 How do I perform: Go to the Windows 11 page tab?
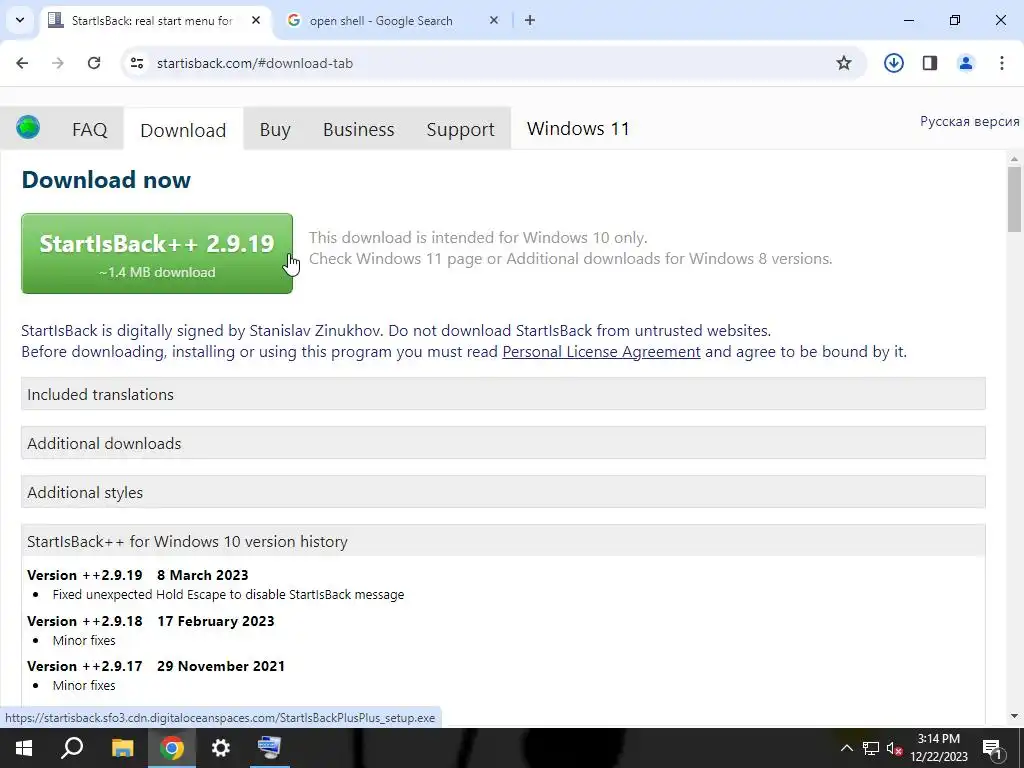tap(578, 129)
